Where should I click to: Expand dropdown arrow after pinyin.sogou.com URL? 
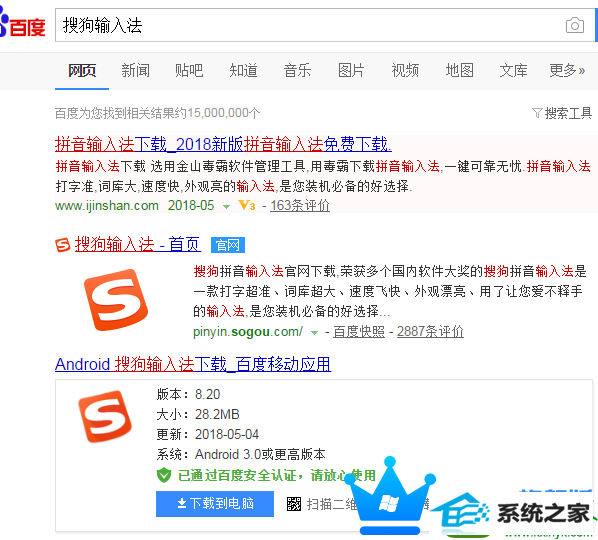[314, 333]
